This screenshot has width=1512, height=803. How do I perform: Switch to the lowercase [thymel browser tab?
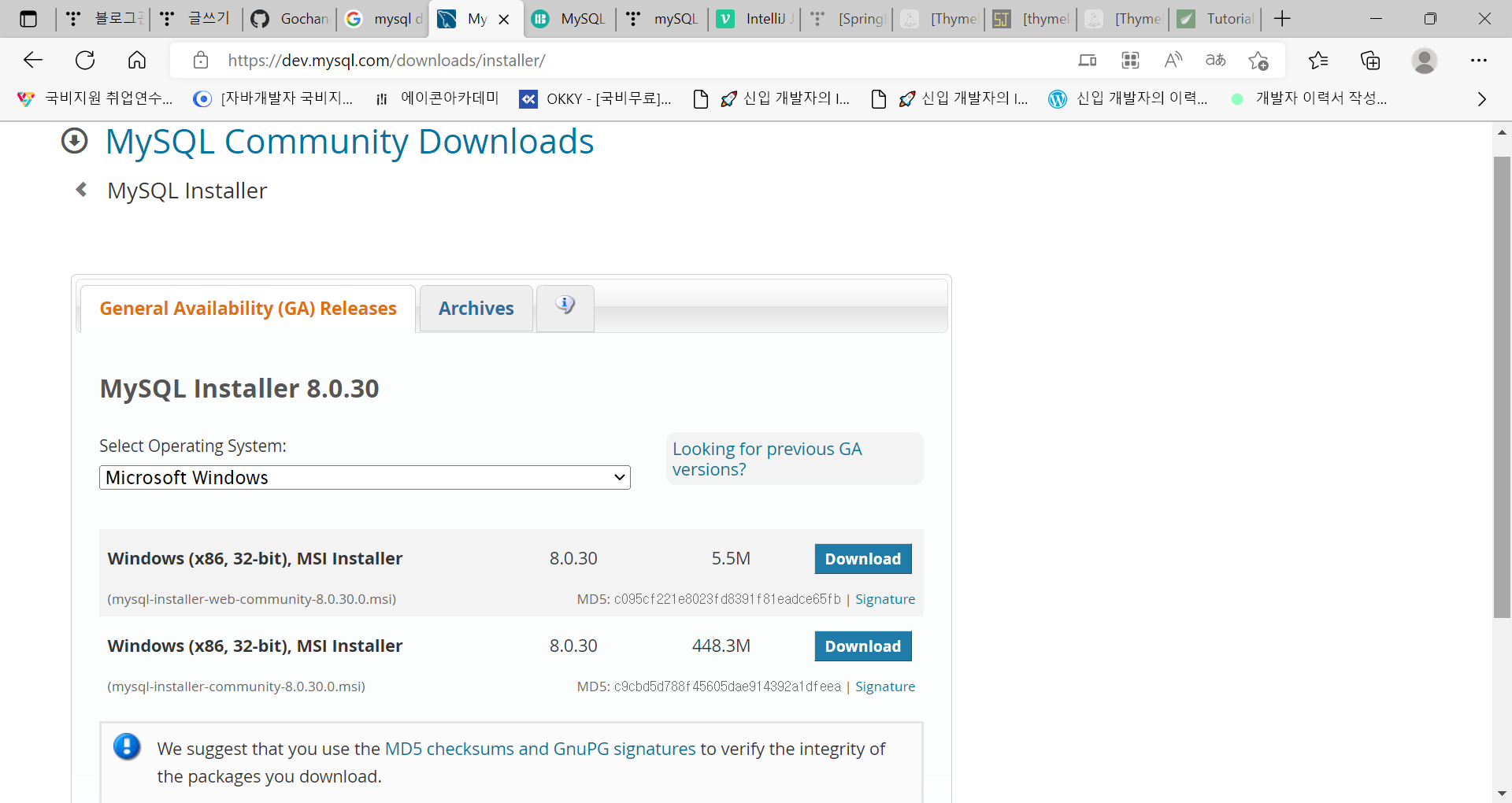1032,19
